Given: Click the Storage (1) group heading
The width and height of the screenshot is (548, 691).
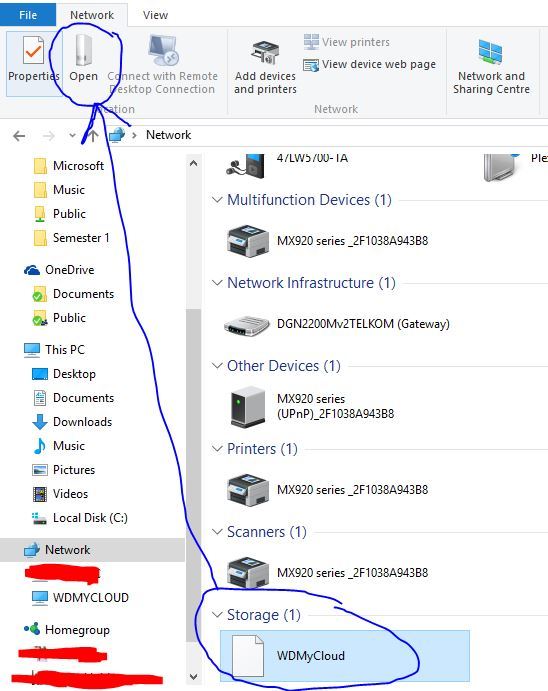Looking at the screenshot, I should 263,615.
